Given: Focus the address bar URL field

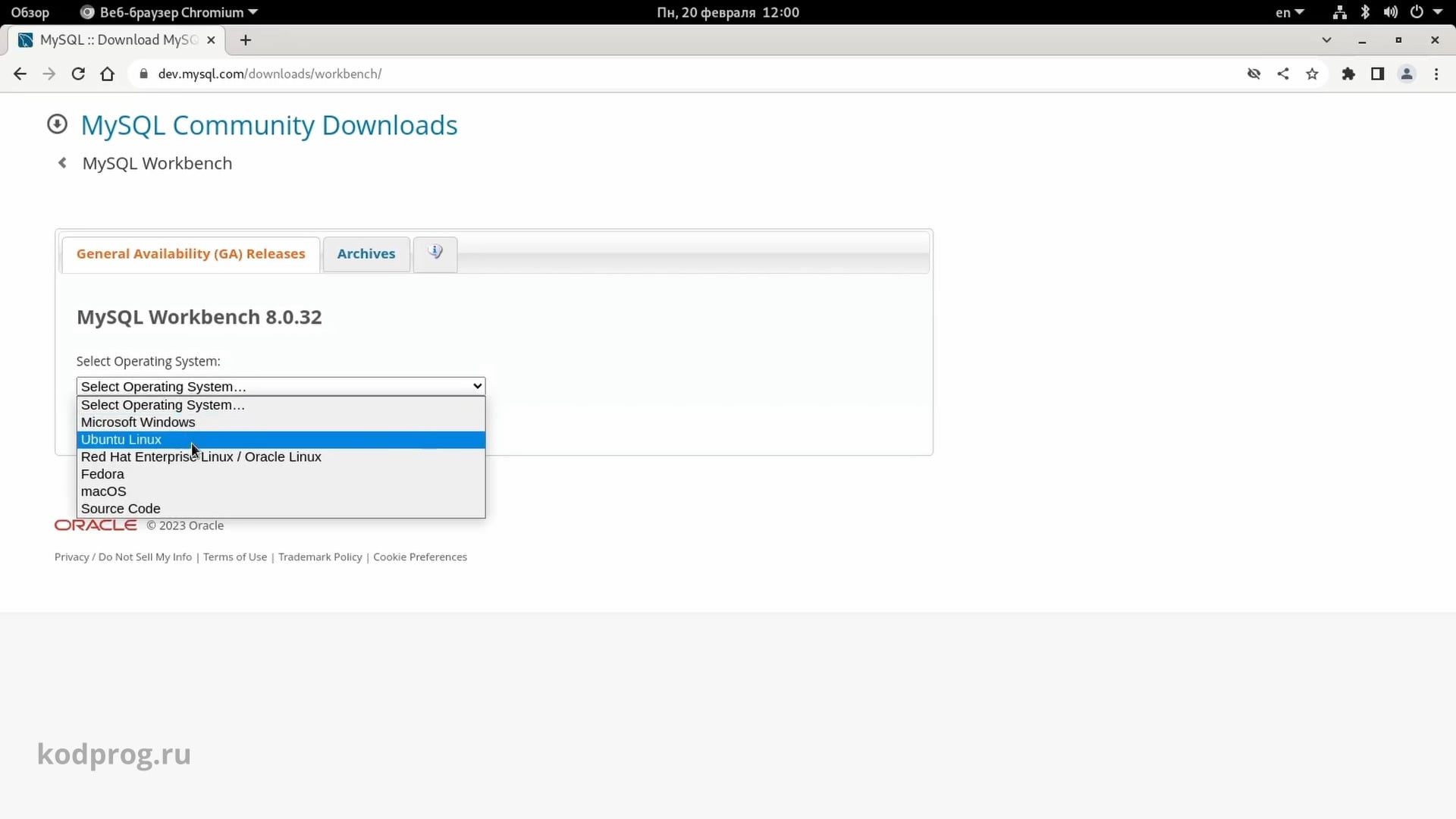Looking at the screenshot, I should [x=682, y=74].
